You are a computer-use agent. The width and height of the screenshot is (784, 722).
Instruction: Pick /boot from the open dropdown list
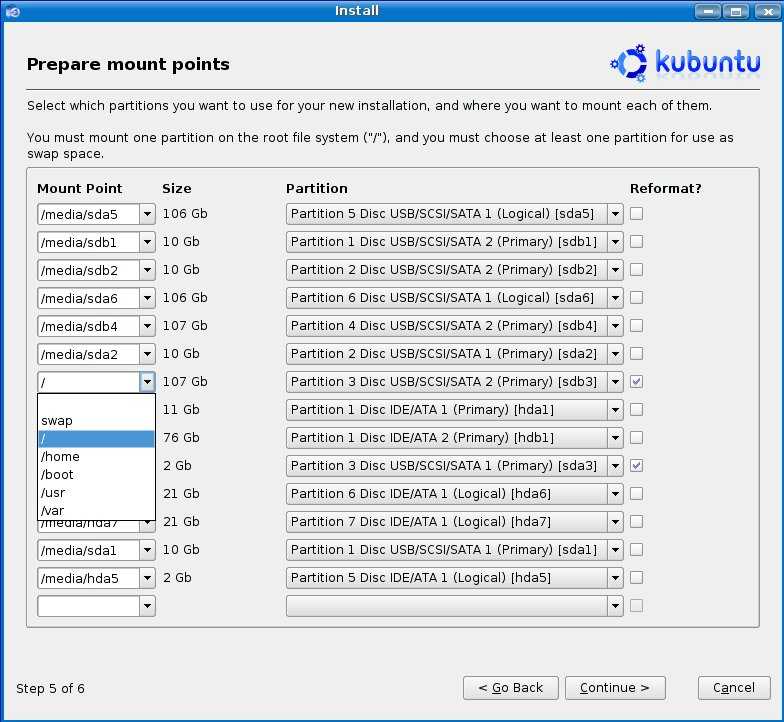point(57,475)
